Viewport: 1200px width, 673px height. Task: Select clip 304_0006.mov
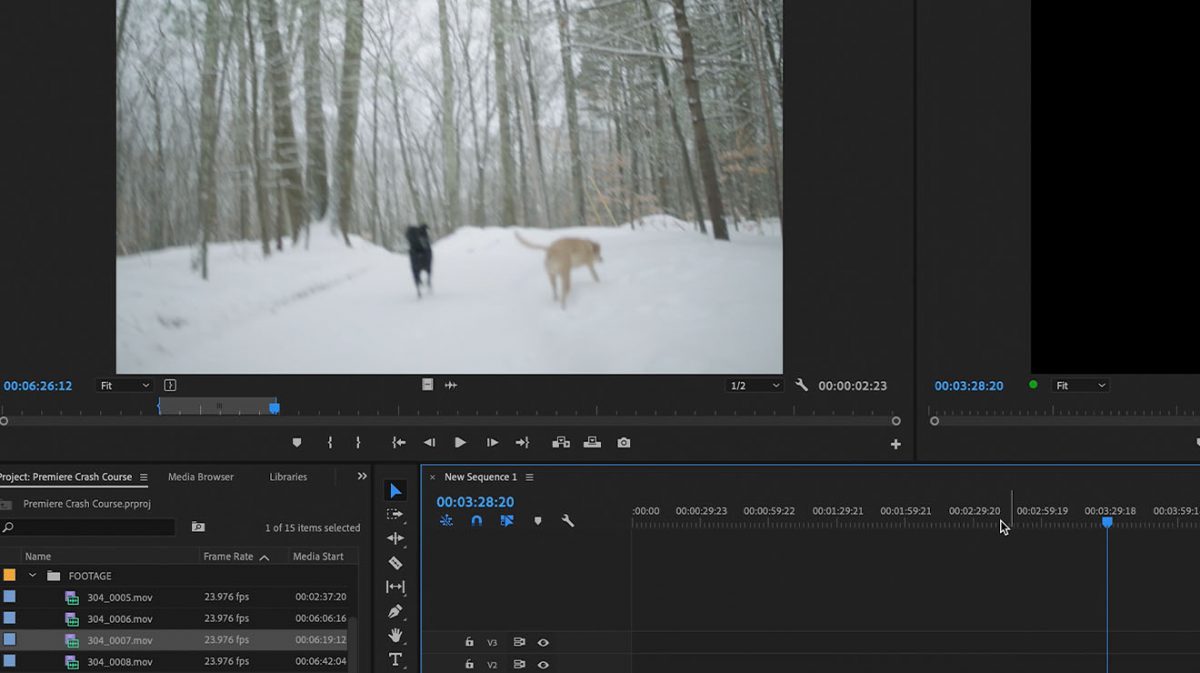tap(119, 619)
